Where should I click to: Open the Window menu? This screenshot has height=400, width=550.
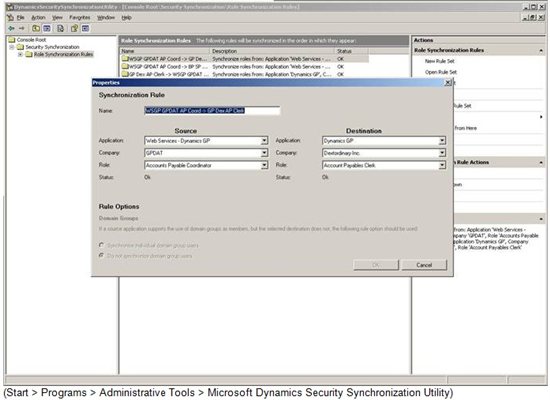coord(106,17)
